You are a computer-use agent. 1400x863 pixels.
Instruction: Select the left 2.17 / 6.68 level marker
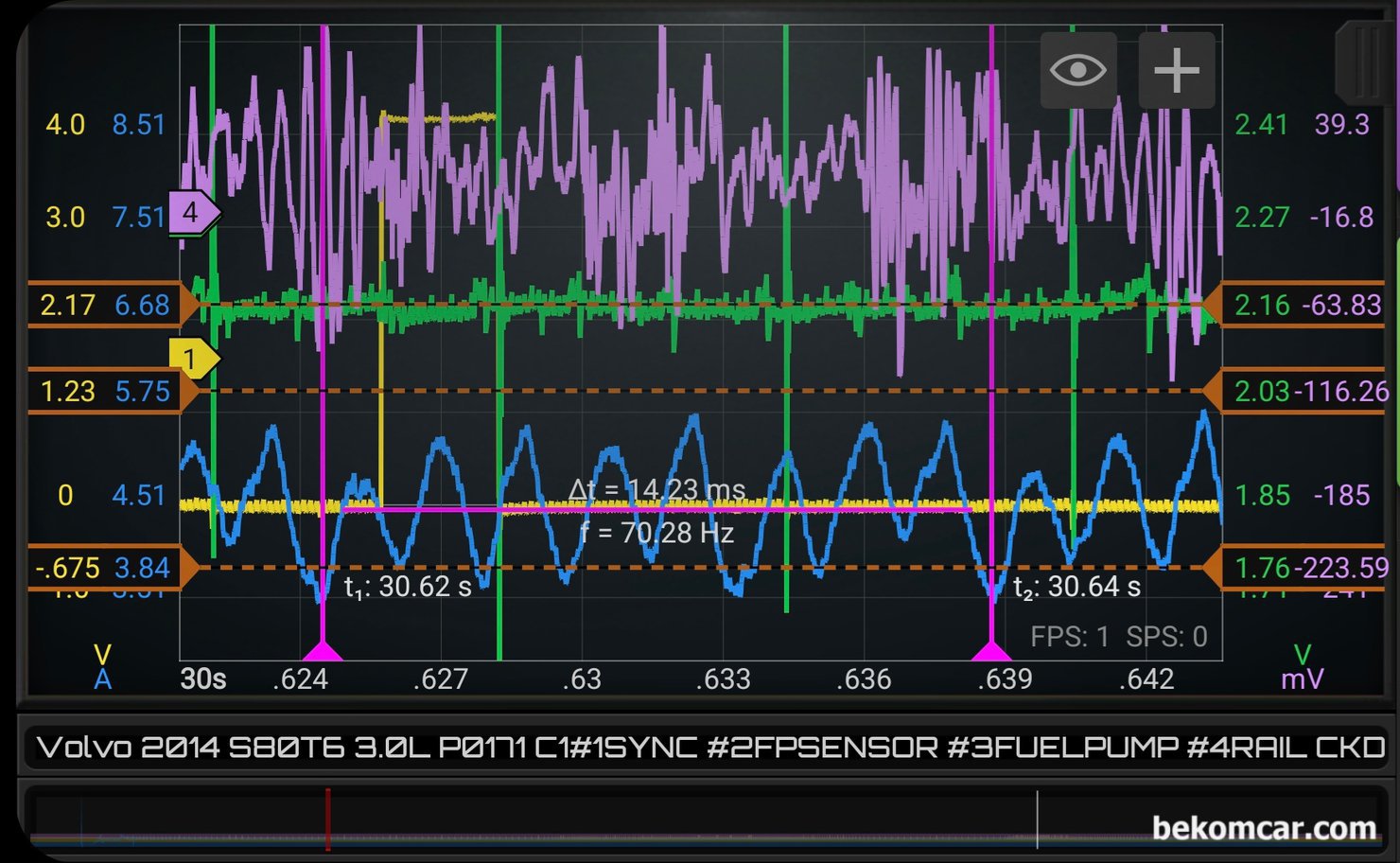[x=114, y=305]
